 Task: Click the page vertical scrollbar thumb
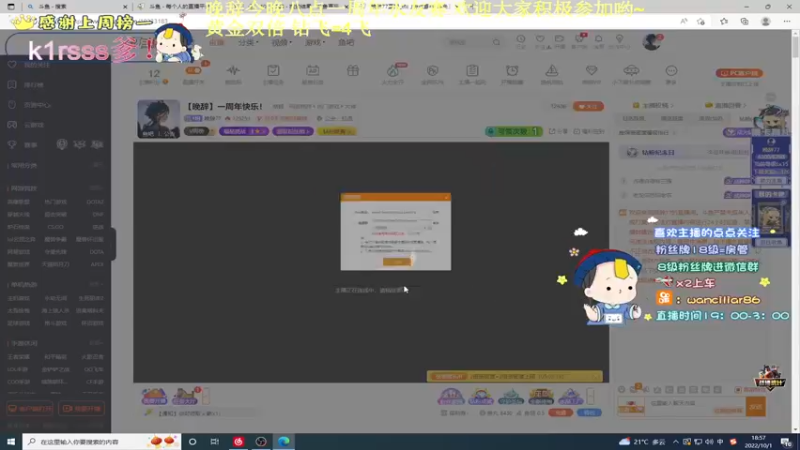tap(795, 45)
